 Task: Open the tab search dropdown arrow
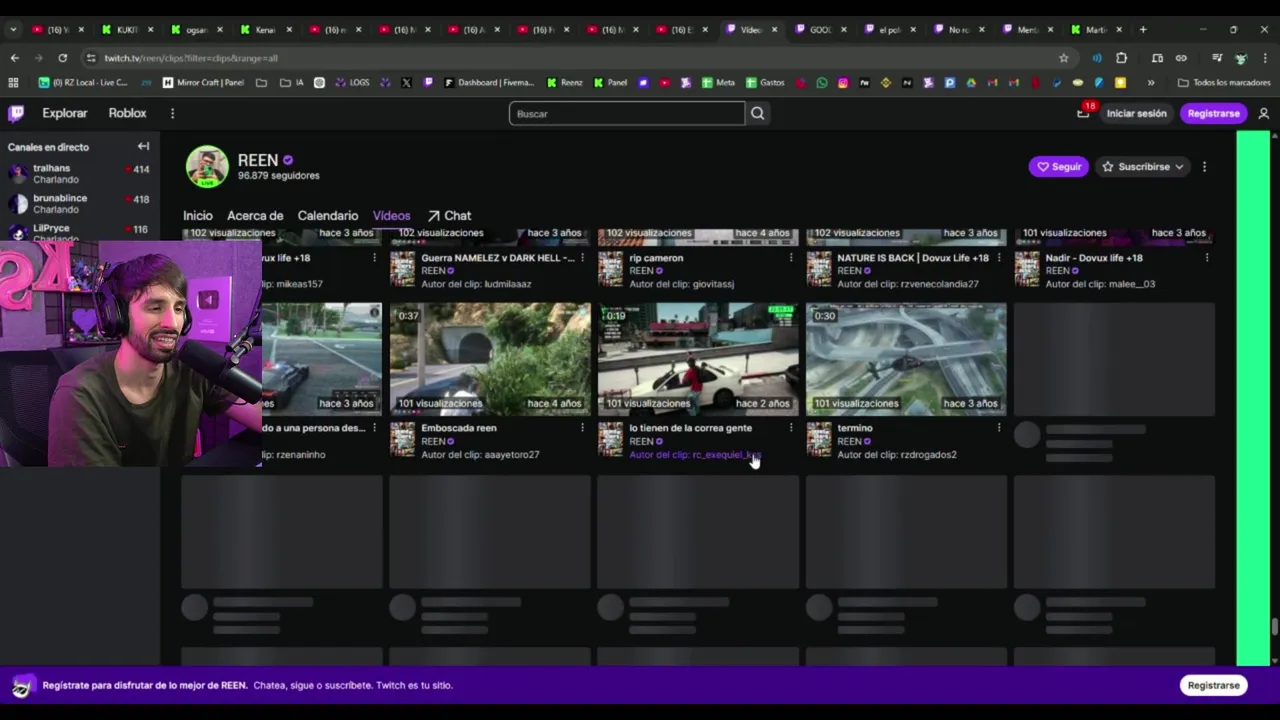[13, 30]
